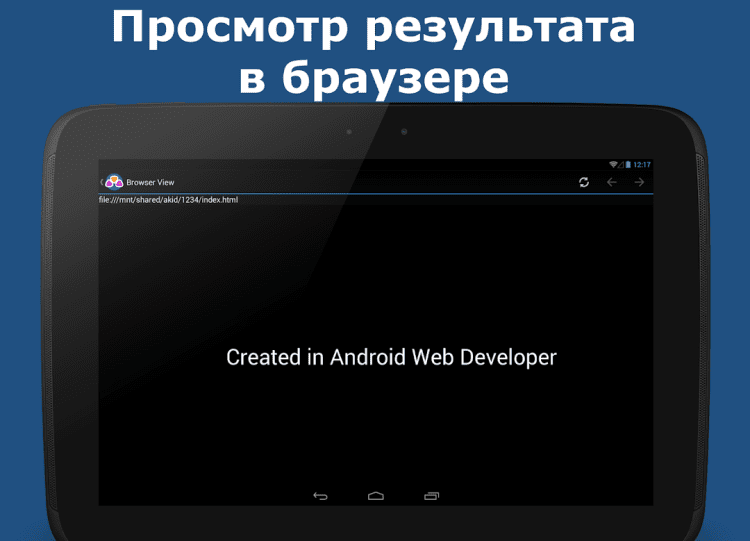Focus the file:///mnt/shared/akid/1234/index.html address field
The image size is (750, 541).
[375, 200]
